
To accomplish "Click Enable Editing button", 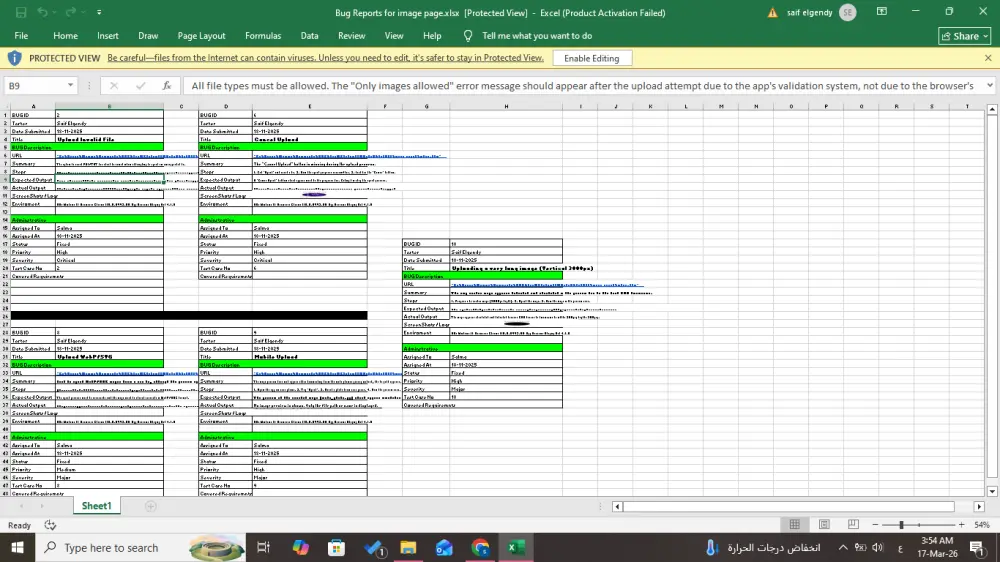I will (592, 58).
